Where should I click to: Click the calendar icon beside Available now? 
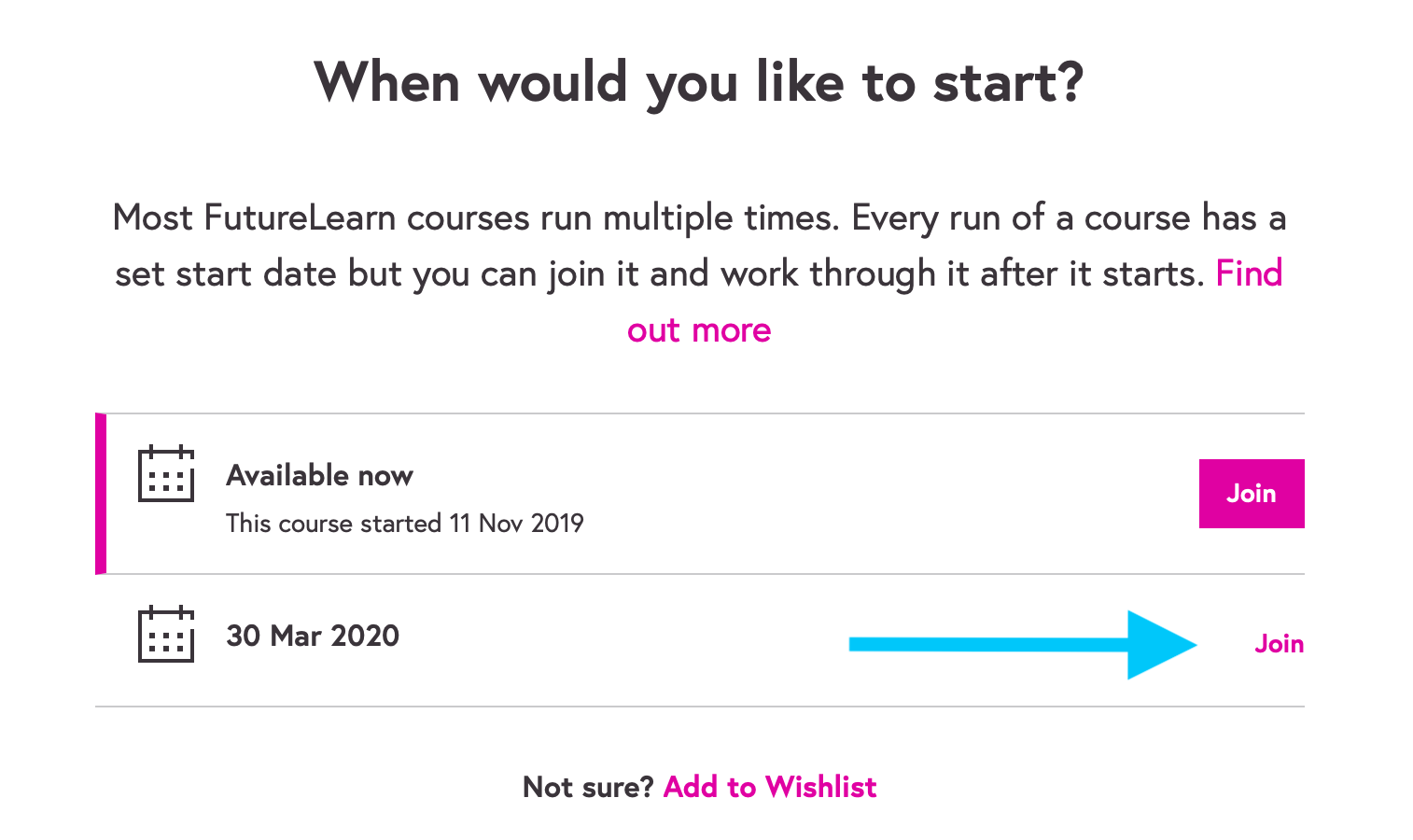tap(166, 474)
